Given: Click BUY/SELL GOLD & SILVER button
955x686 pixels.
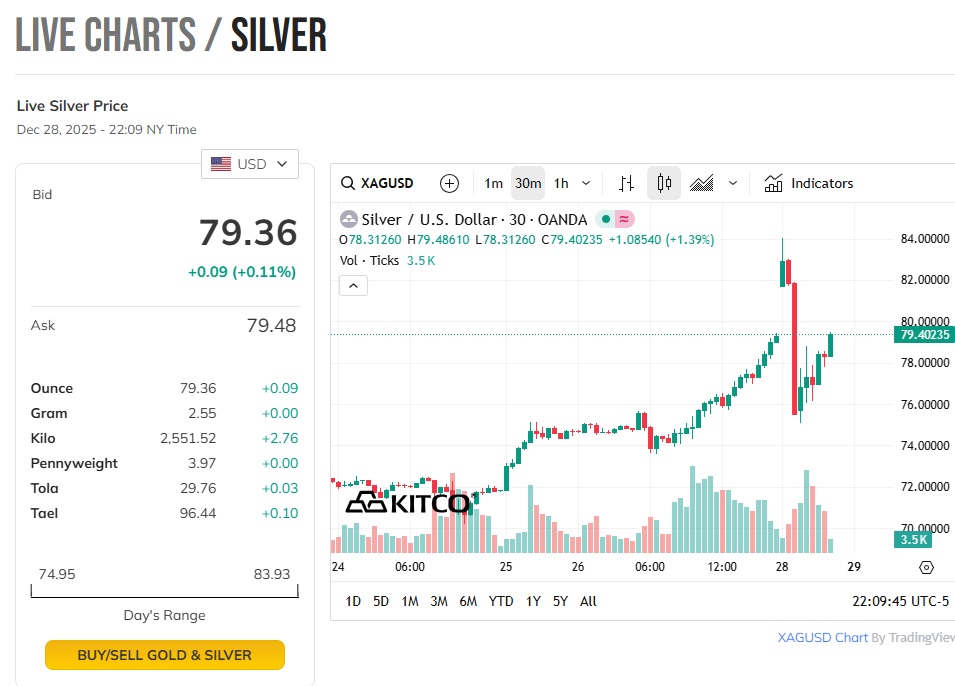Looking at the screenshot, I should [x=165, y=655].
